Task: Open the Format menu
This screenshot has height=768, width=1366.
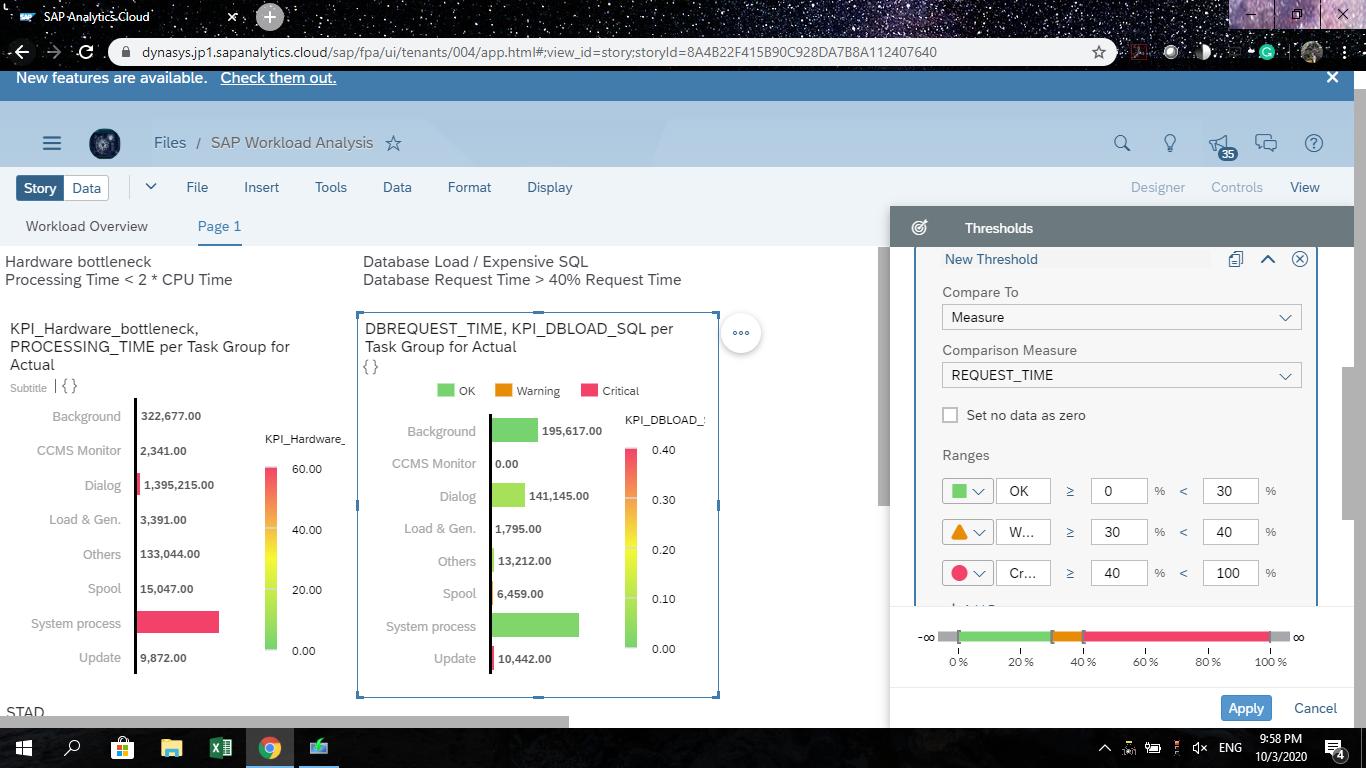Action: pos(469,187)
